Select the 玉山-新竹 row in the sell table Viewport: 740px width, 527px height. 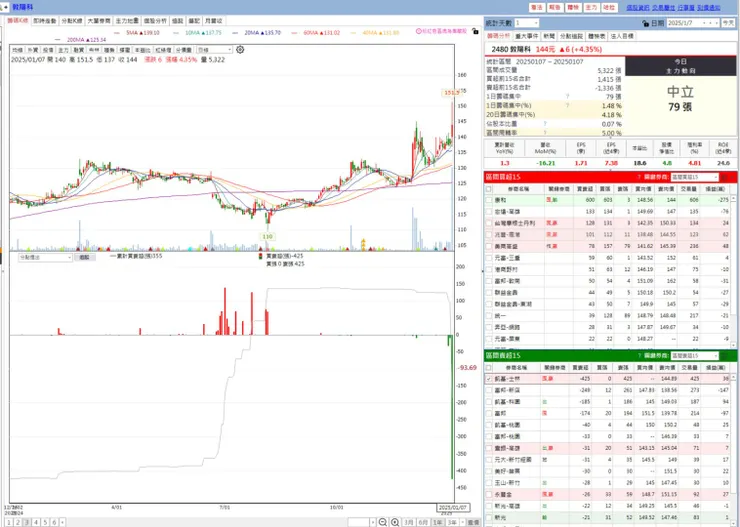point(610,483)
